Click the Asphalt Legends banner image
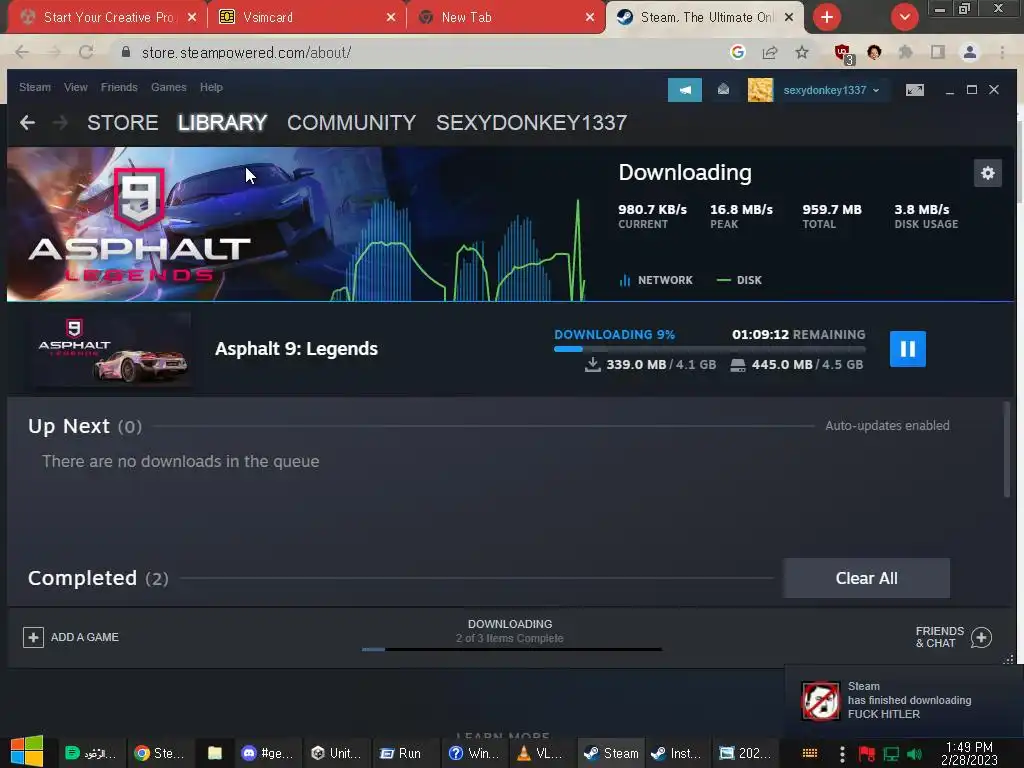 pos(196,224)
